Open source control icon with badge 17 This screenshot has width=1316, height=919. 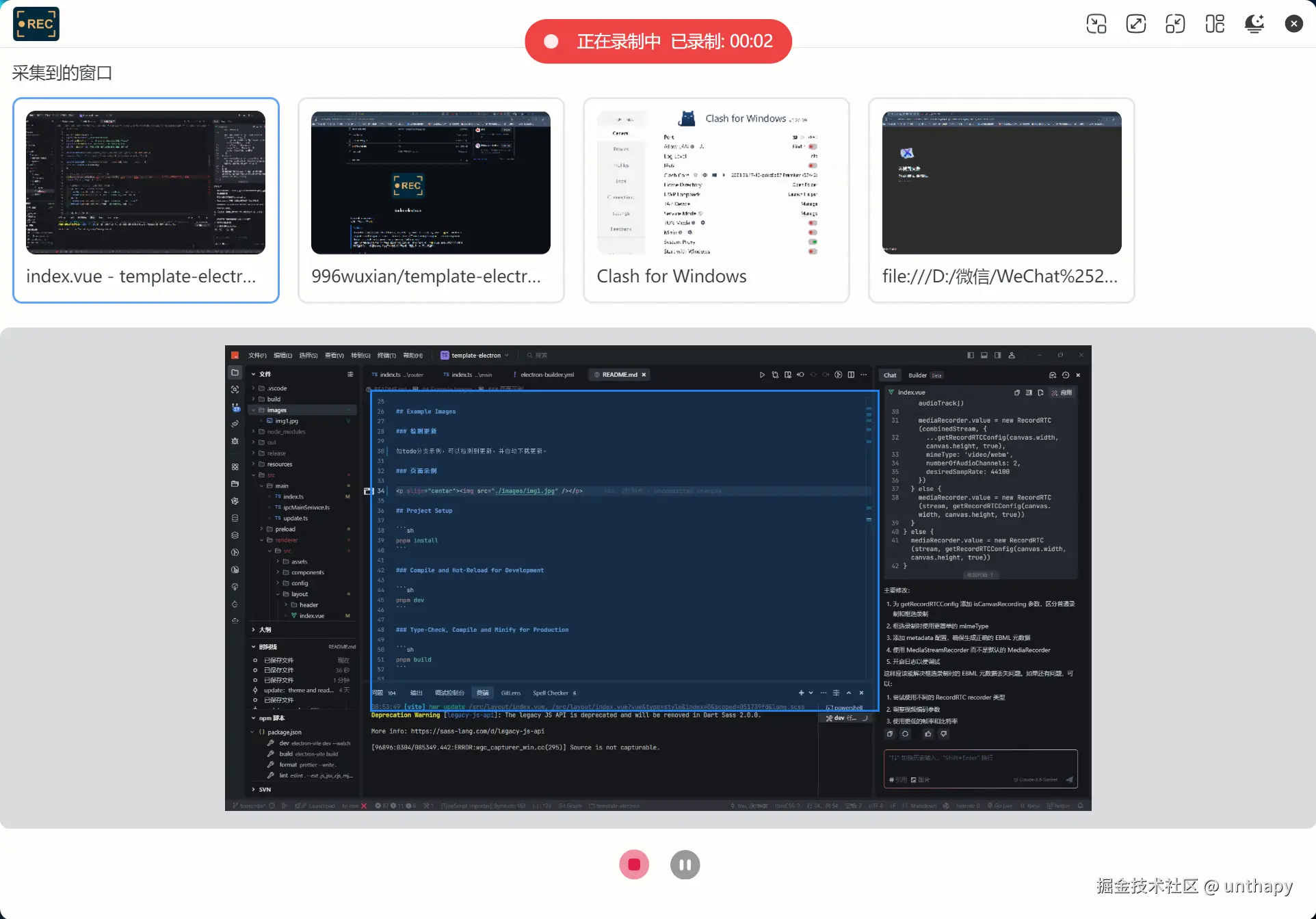235,407
